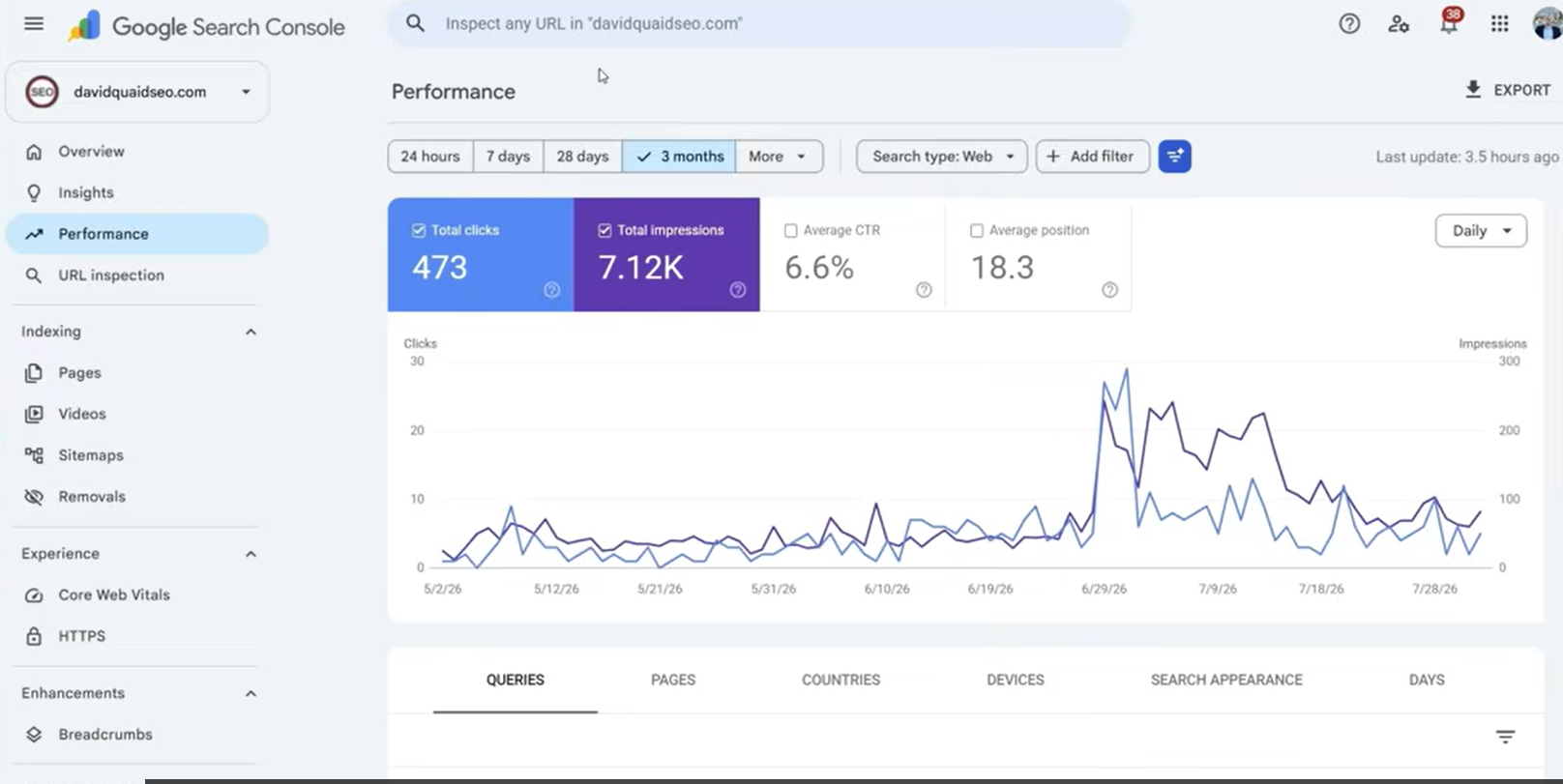
Task: Open the HTTPS report
Action: tap(137, 637)
